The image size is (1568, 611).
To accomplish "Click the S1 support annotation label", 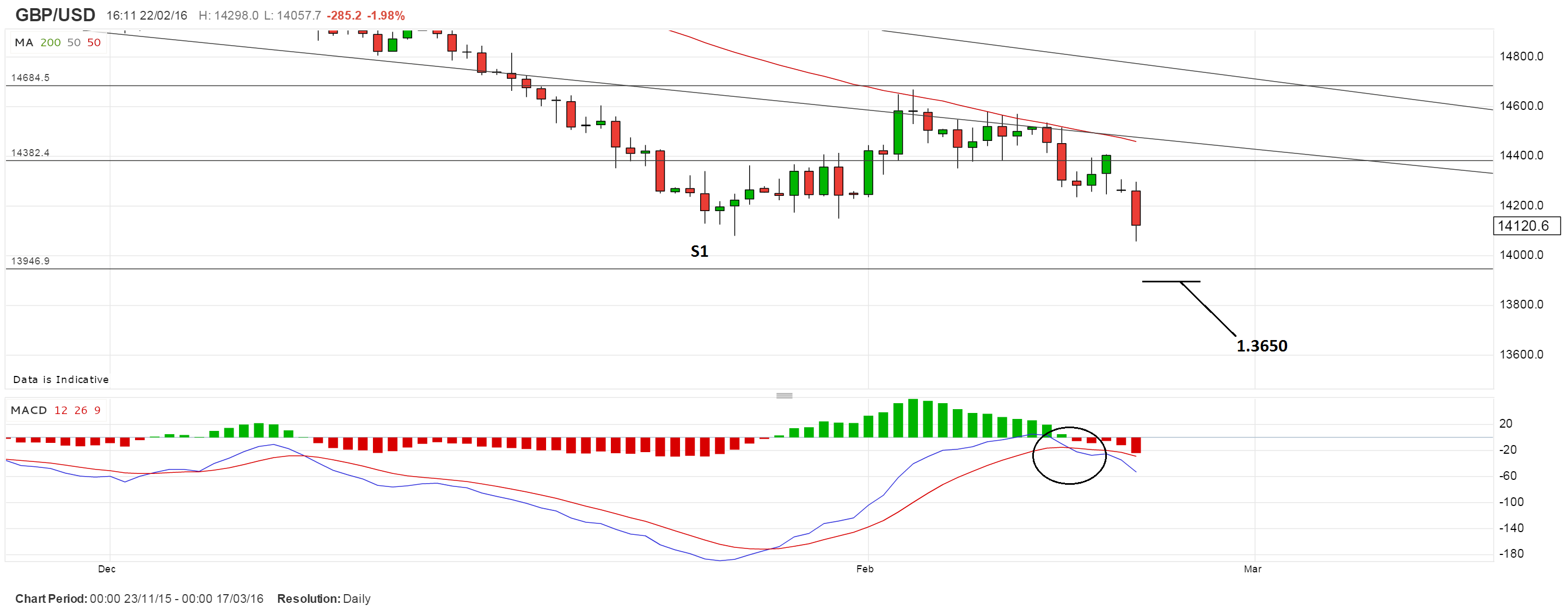I will click(x=700, y=251).
